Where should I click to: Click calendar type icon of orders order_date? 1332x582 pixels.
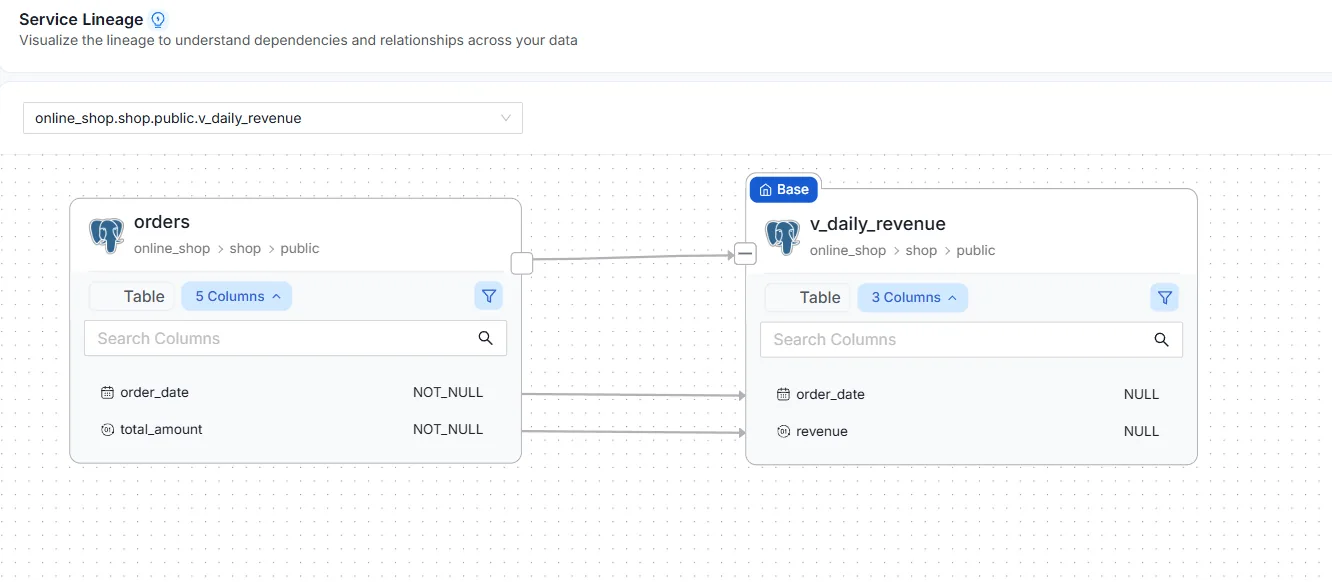tap(108, 393)
